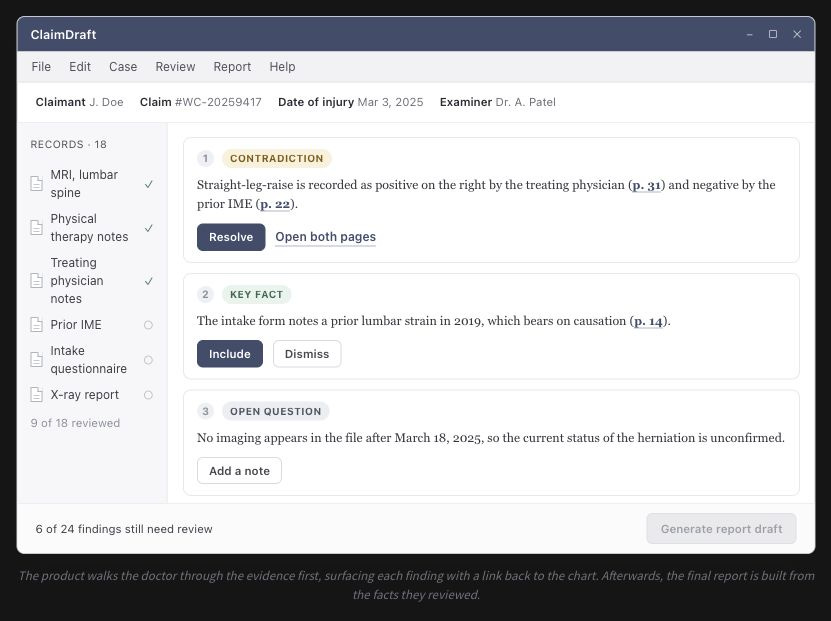The height and width of the screenshot is (621, 831).
Task: Open the Report menu
Action: [232, 67]
